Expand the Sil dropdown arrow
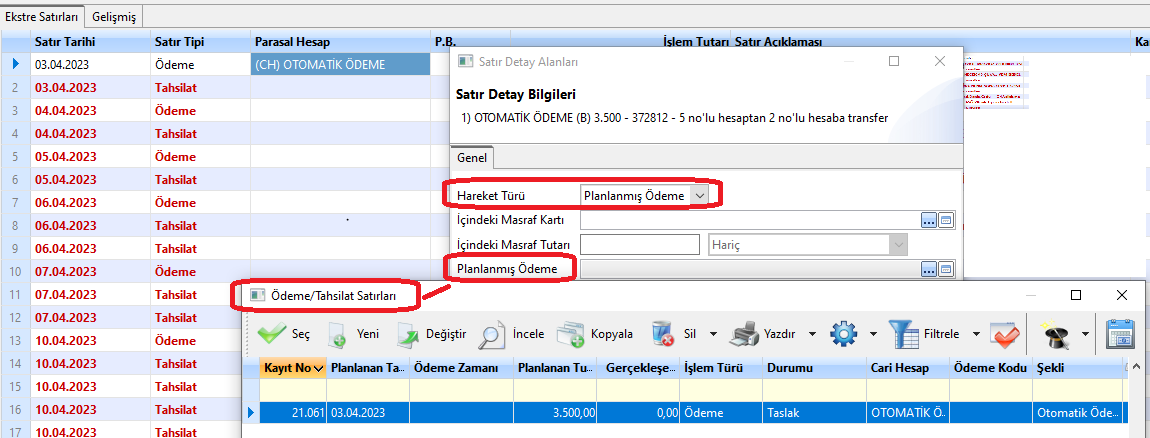This screenshot has width=1150, height=438. (714, 334)
